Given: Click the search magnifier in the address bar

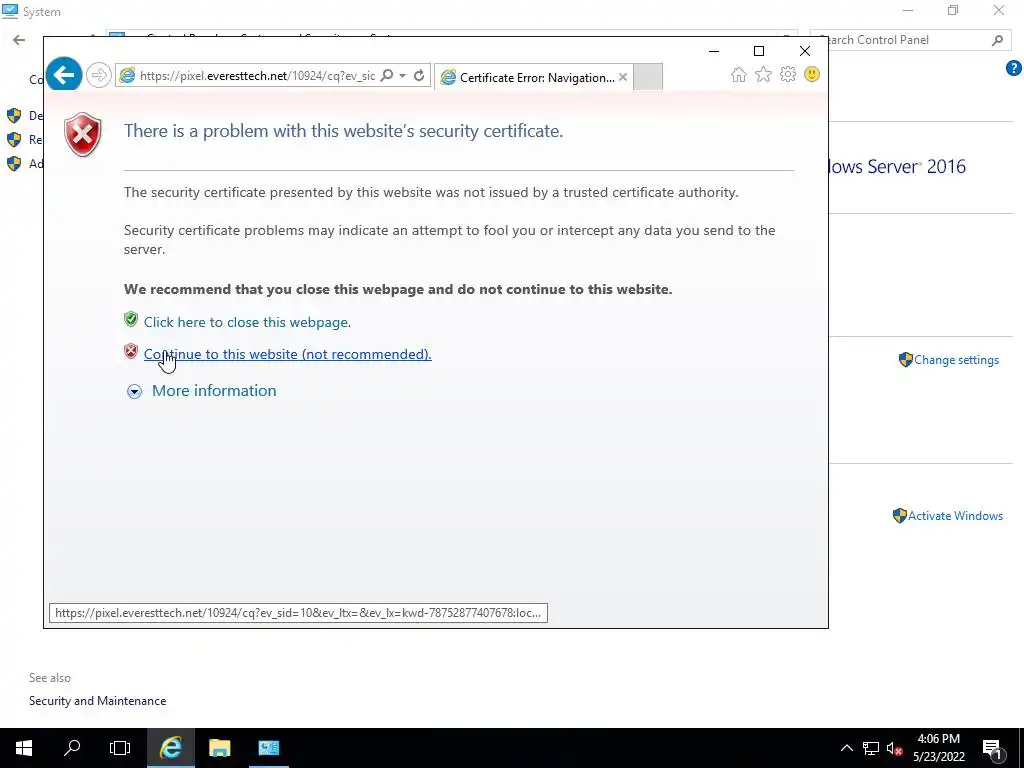Looking at the screenshot, I should 387,76.
